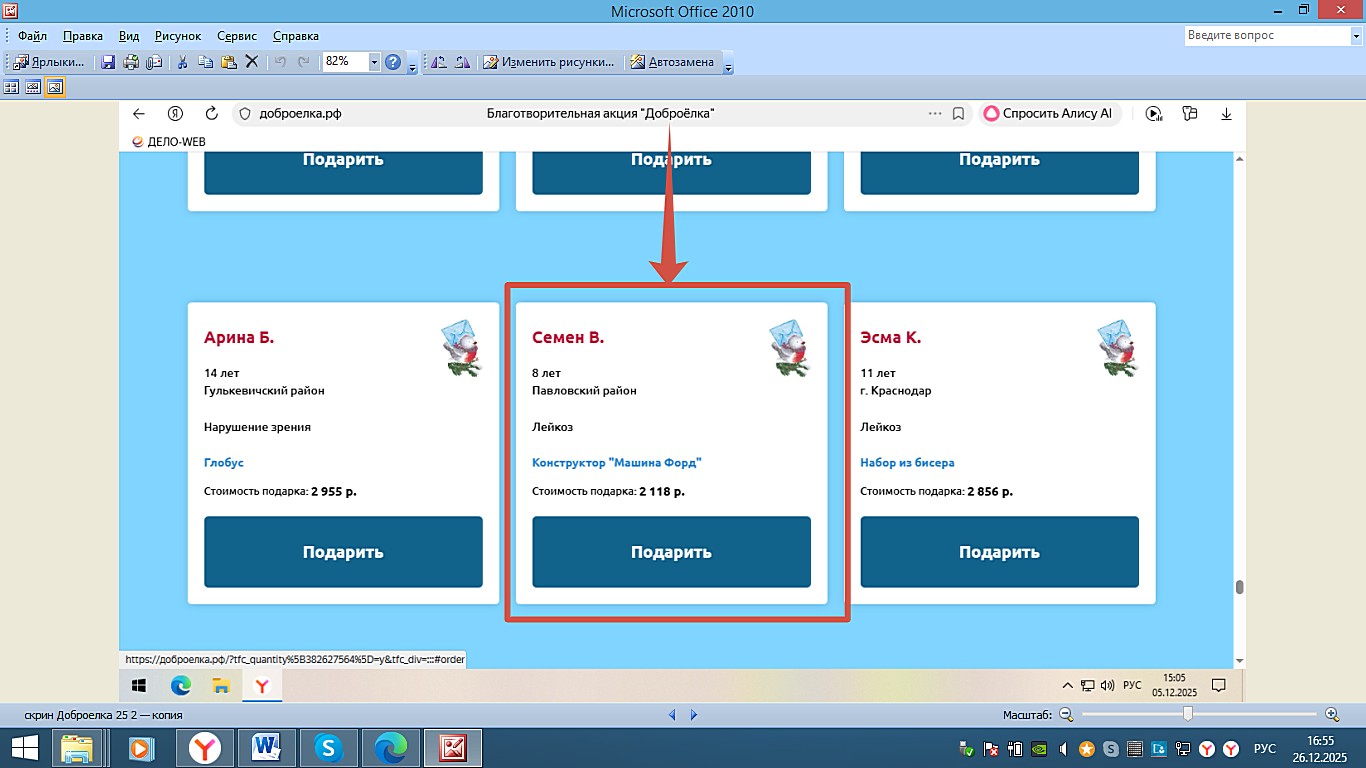Click the Paste clipboard icon
This screenshot has width=1366, height=768.
[228, 62]
